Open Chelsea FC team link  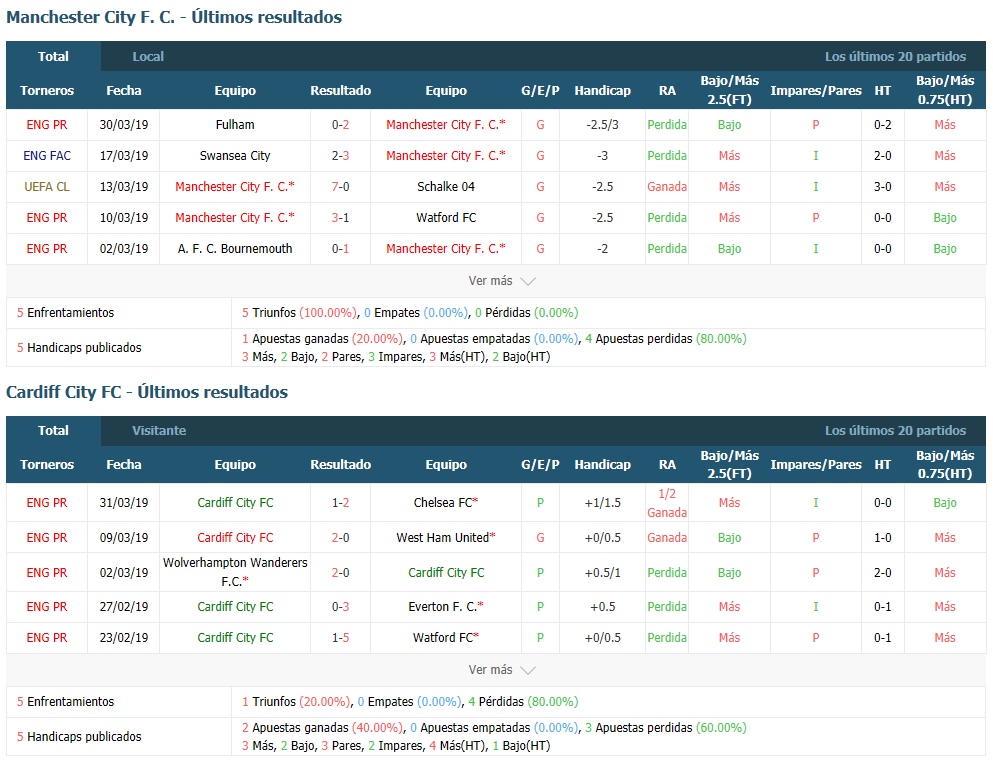(446, 503)
